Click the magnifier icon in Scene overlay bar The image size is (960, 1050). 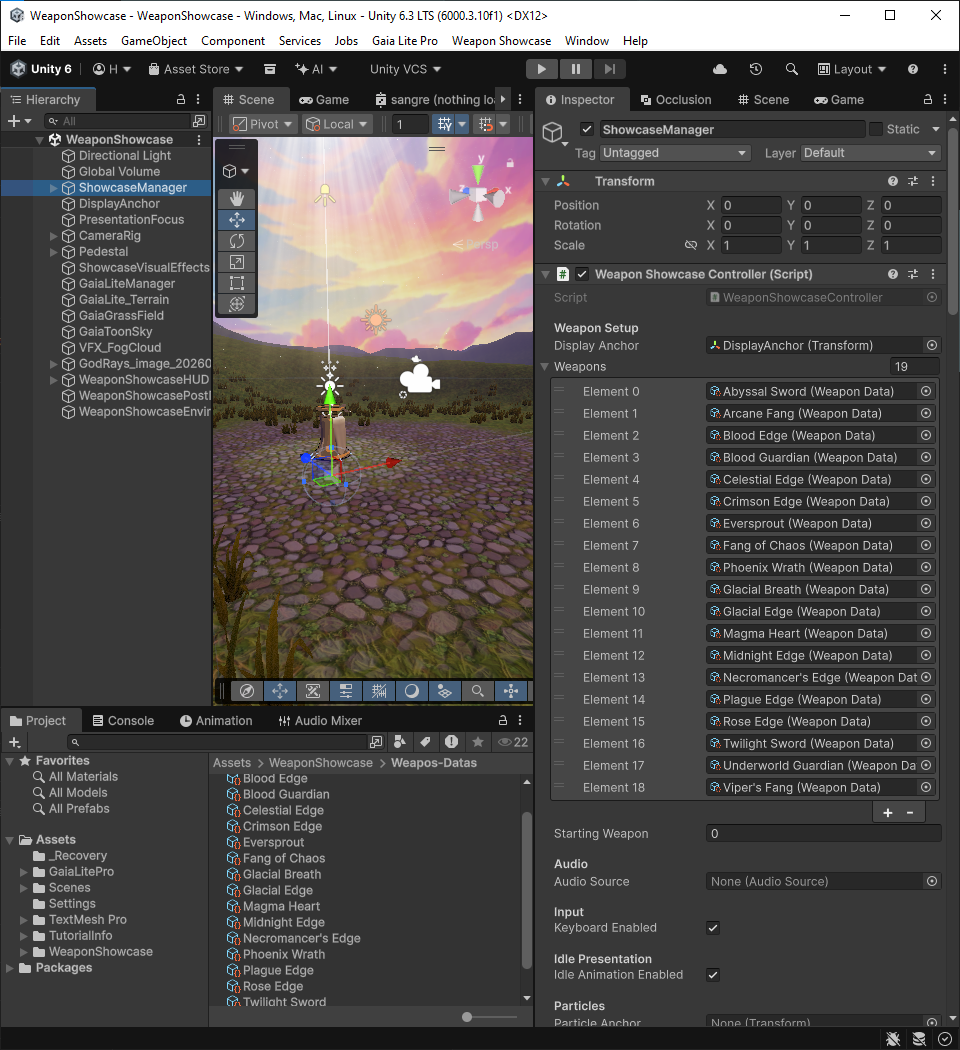tap(477, 691)
